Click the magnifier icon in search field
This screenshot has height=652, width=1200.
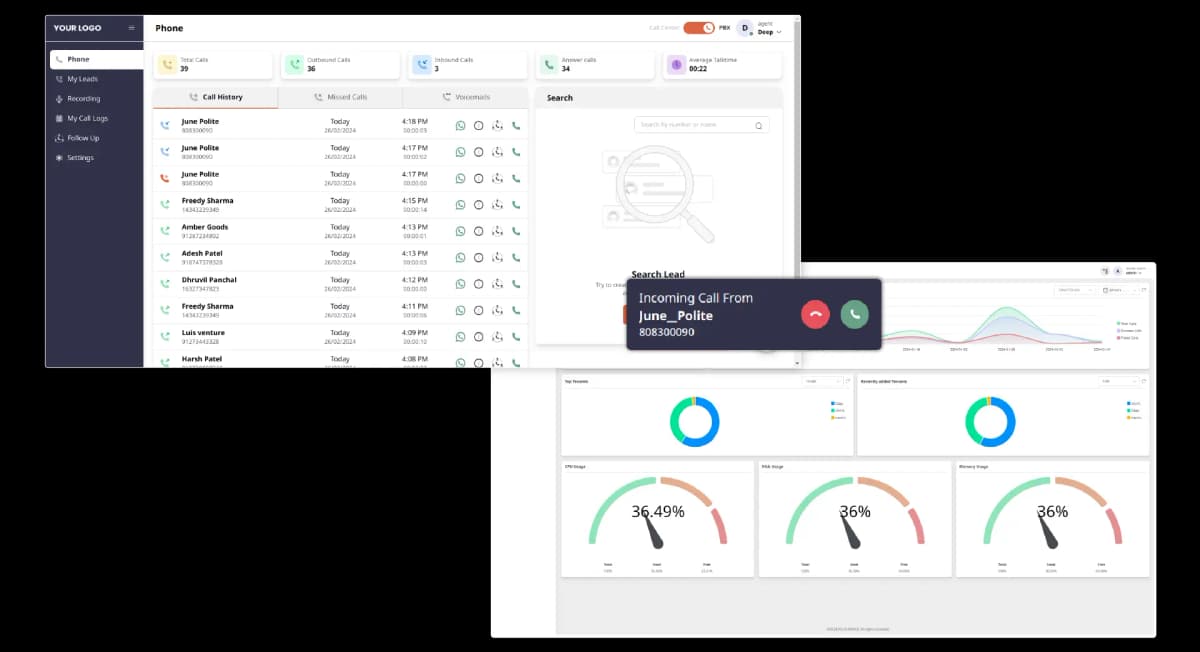[758, 126]
